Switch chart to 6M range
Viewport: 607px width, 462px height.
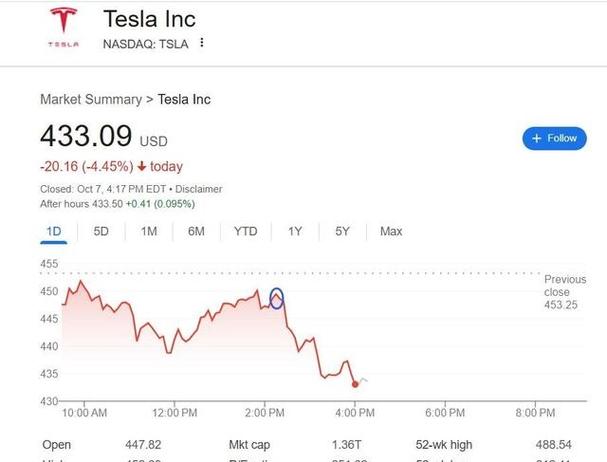(196, 231)
